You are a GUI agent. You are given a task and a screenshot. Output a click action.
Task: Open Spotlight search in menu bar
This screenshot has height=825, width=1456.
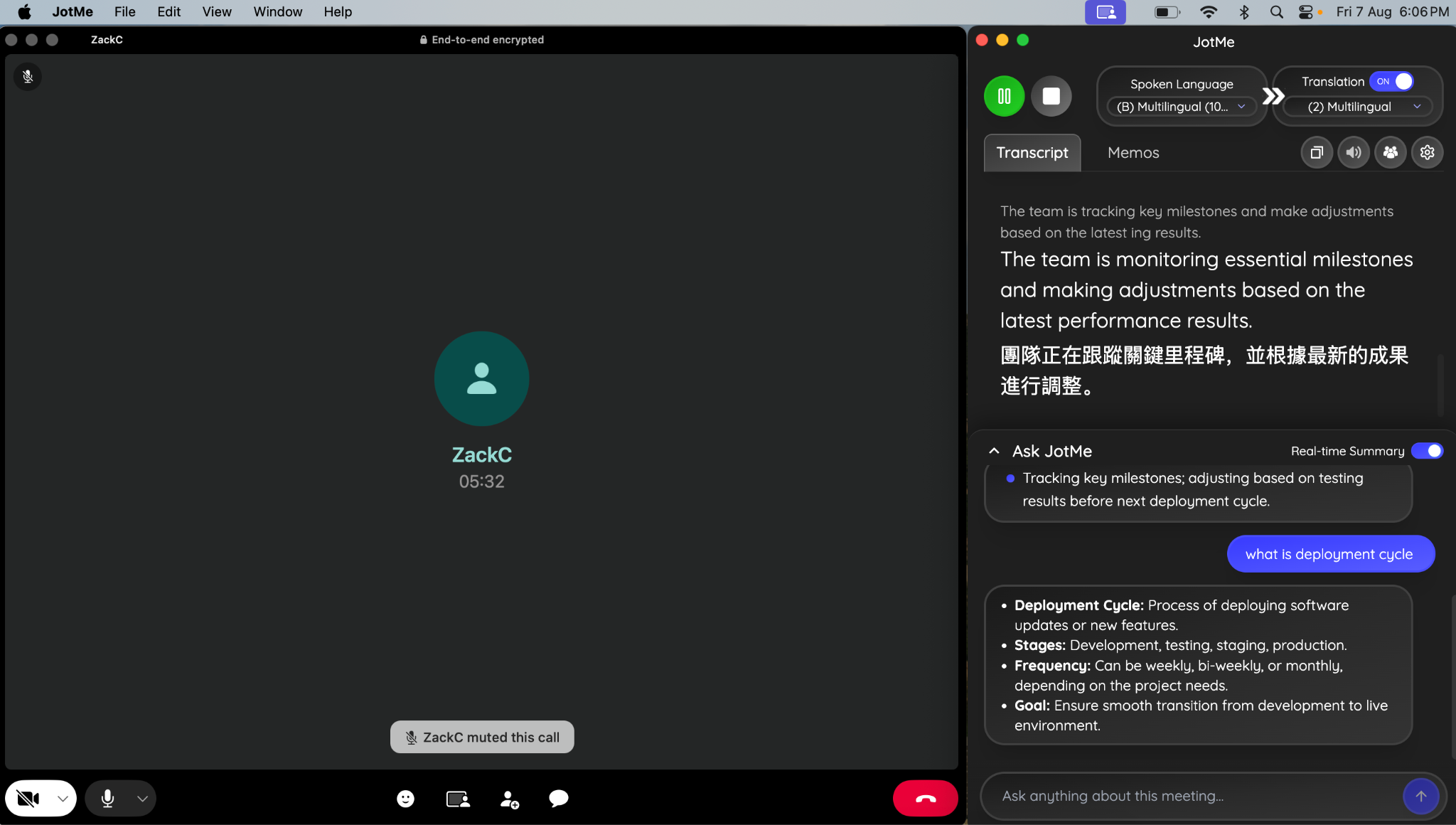click(1276, 12)
